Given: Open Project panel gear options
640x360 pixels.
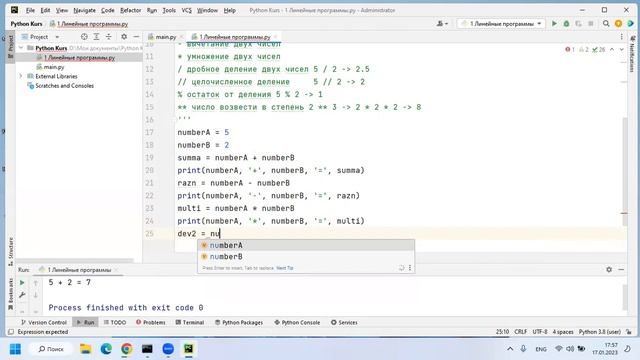Looking at the screenshot, I should point(124,37).
